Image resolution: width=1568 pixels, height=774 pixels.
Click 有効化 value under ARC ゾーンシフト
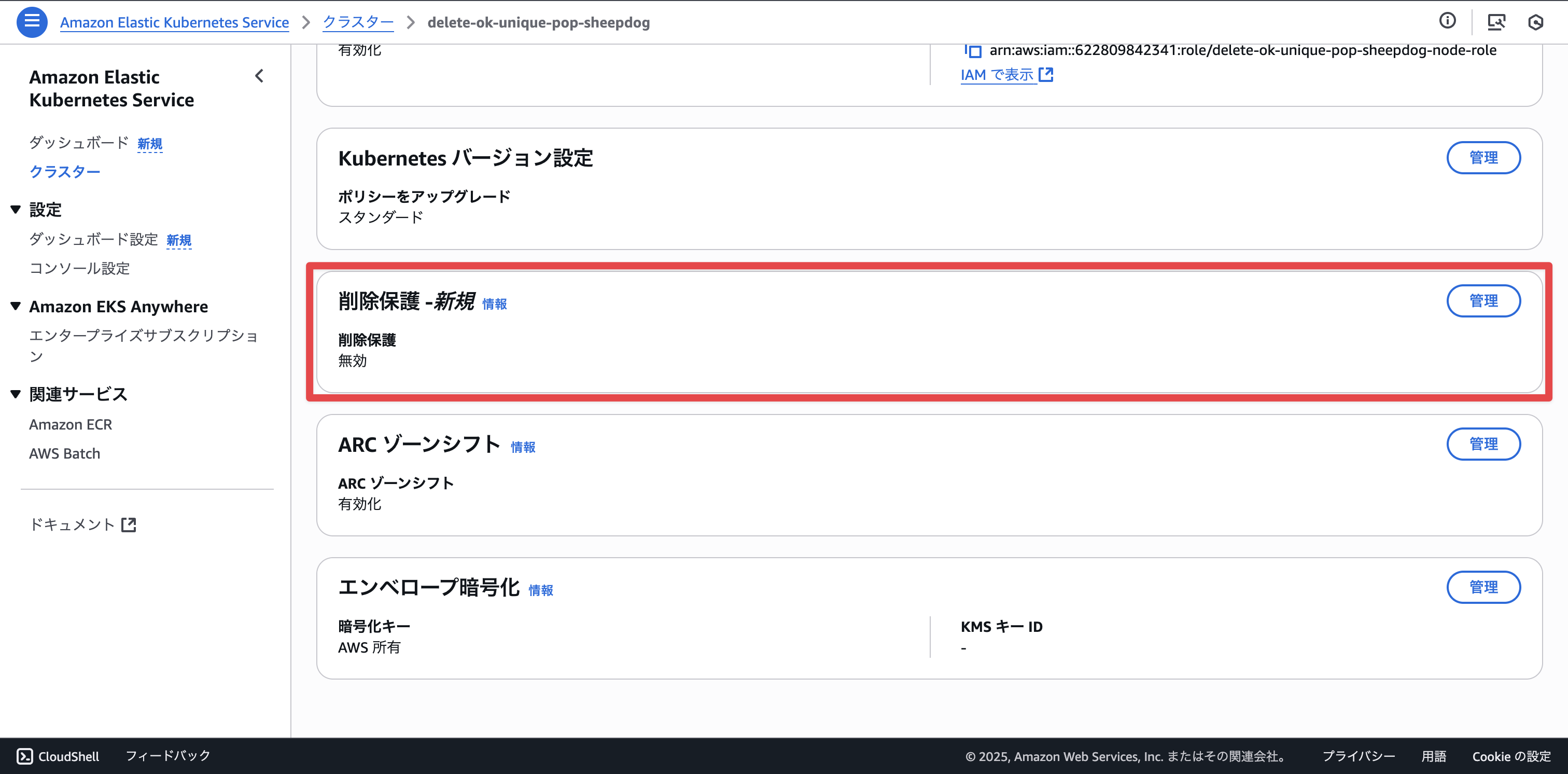(x=360, y=504)
